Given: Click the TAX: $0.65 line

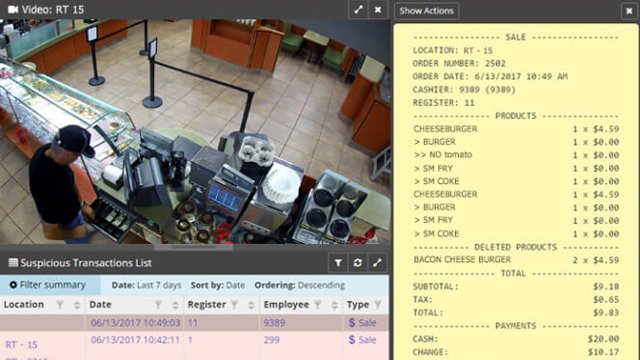Looking at the screenshot, I should [x=516, y=300].
